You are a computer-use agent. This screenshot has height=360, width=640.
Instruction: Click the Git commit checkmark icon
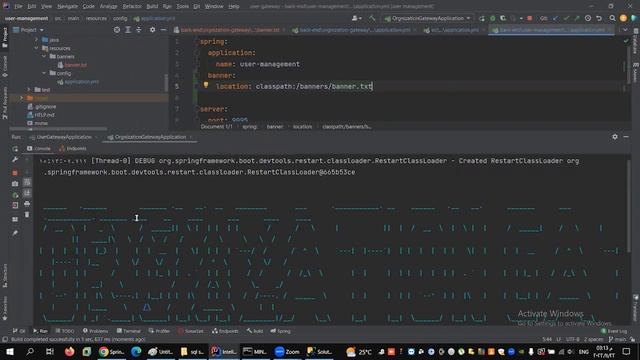coord(566,18)
